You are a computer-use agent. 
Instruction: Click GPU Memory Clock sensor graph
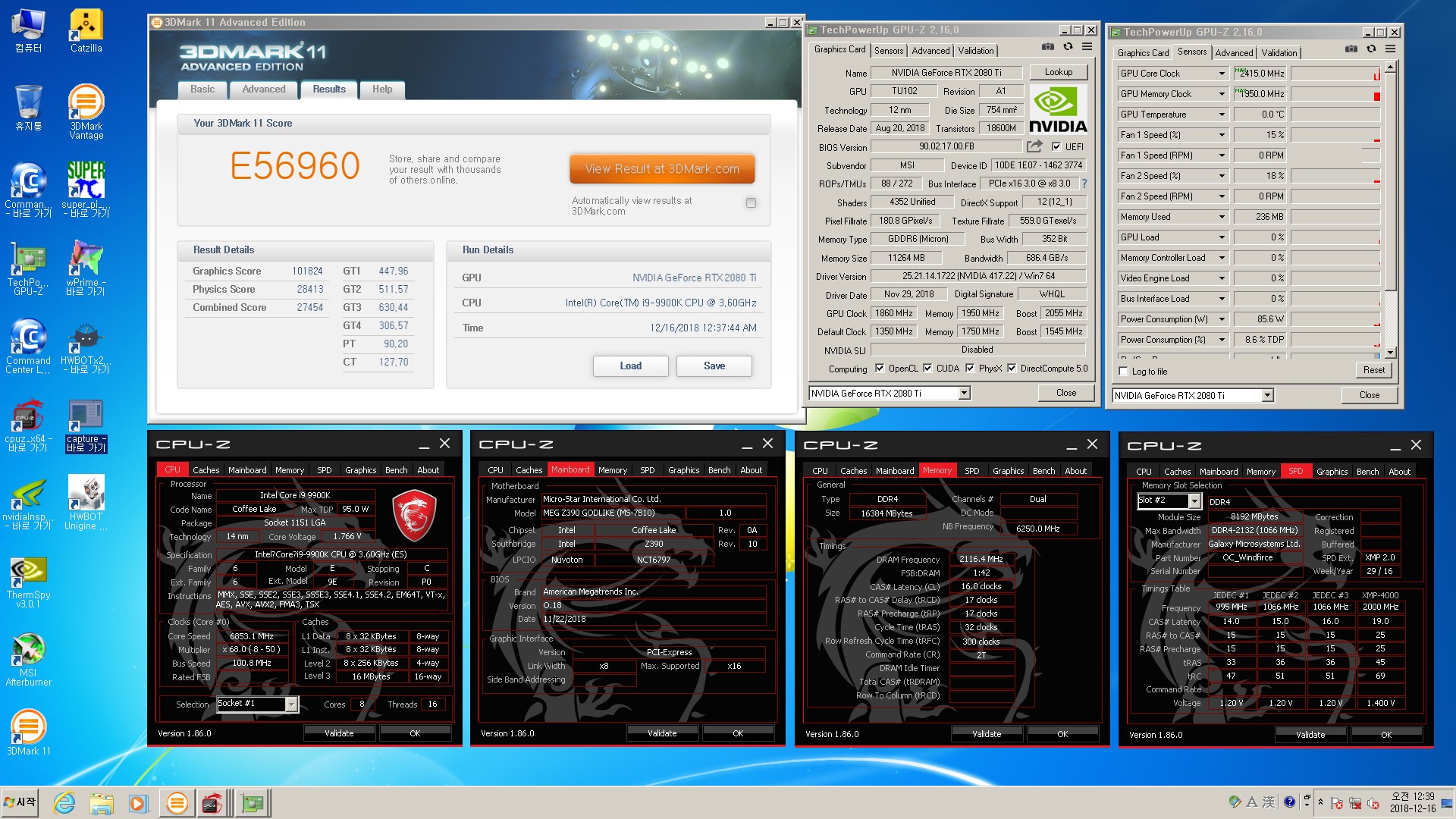pos(1335,94)
